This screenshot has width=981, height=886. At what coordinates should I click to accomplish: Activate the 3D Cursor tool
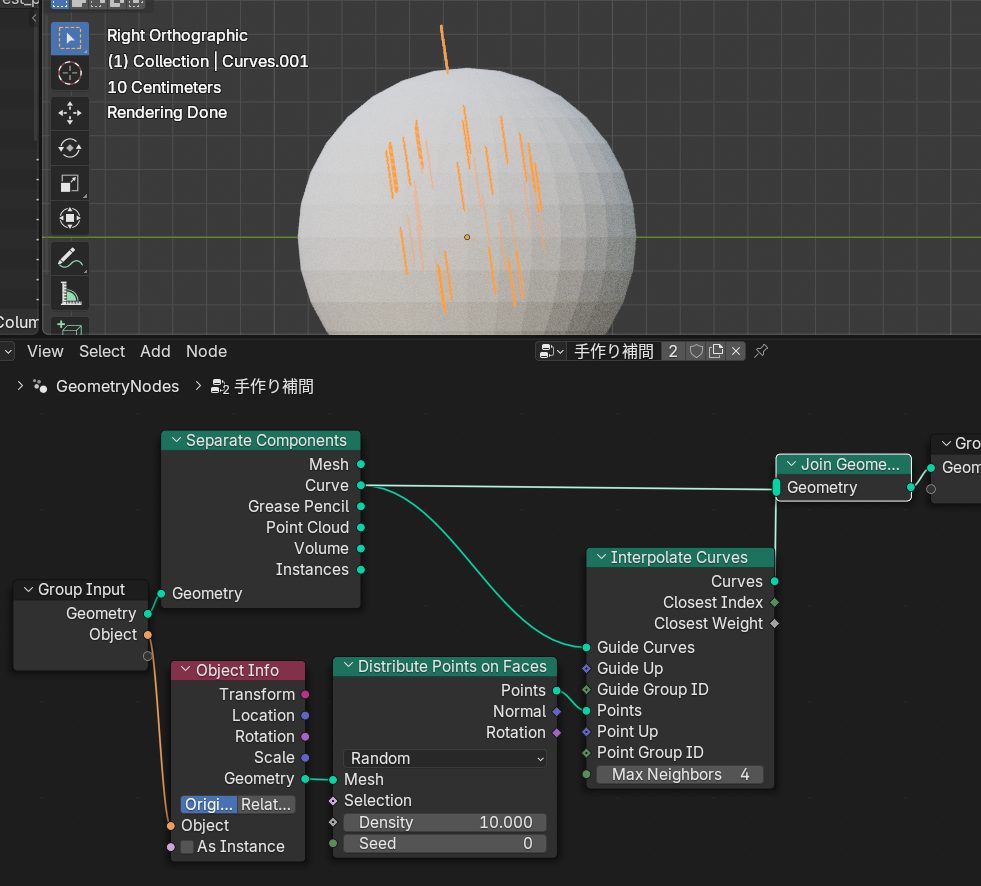click(69, 73)
